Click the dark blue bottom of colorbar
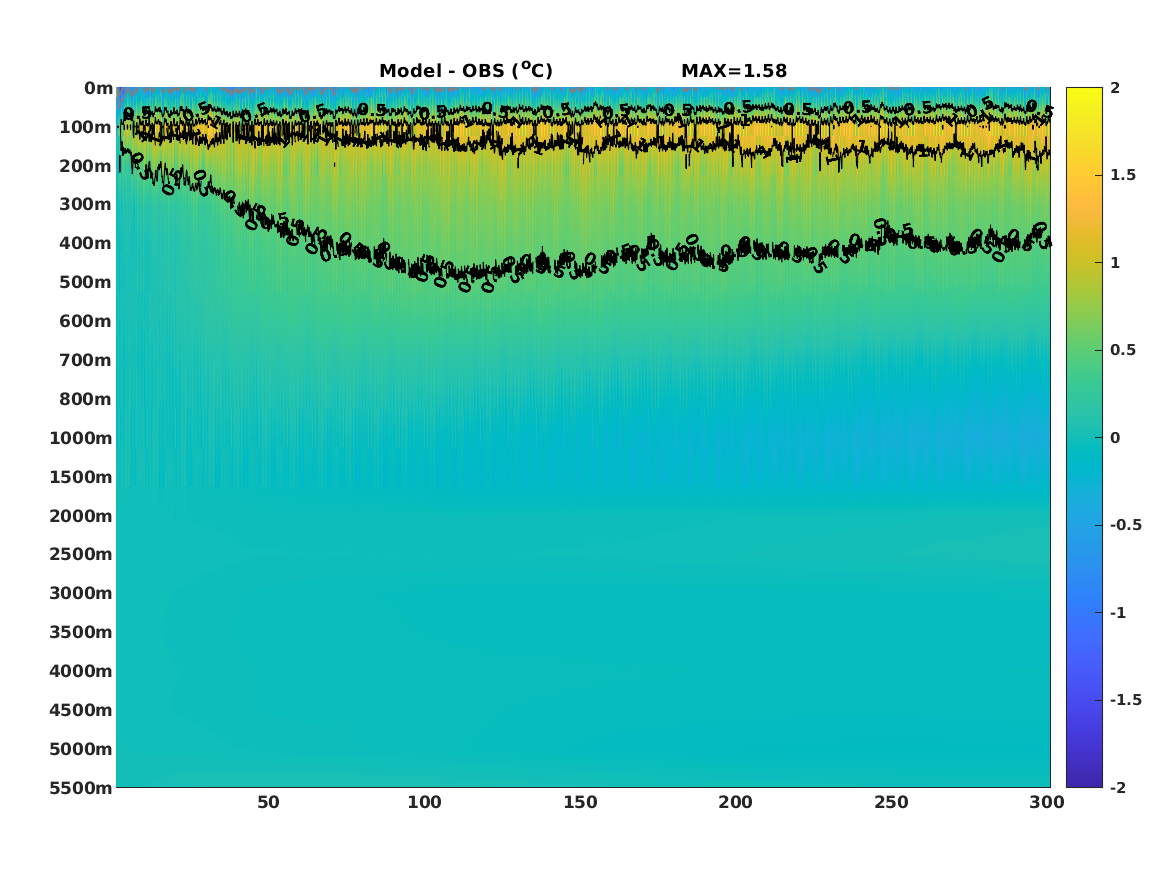The width and height of the screenshot is (1167, 875). tap(1084, 780)
